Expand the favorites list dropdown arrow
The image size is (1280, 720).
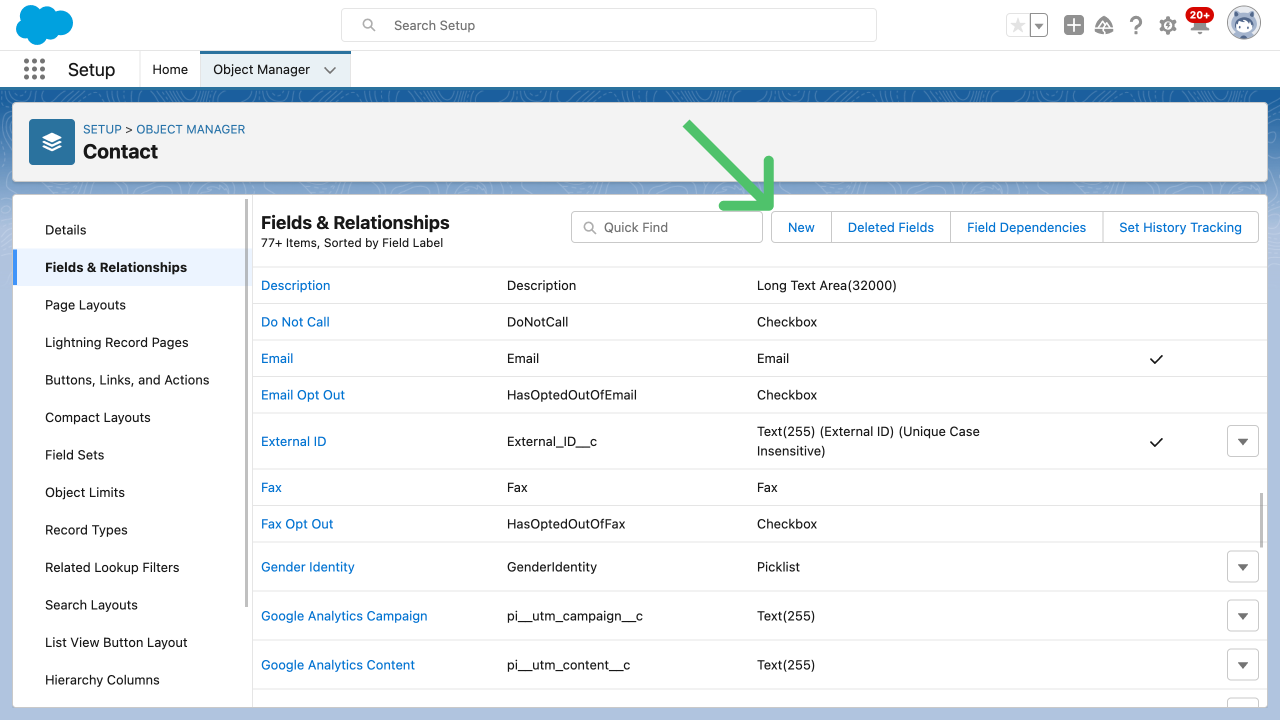(1039, 26)
